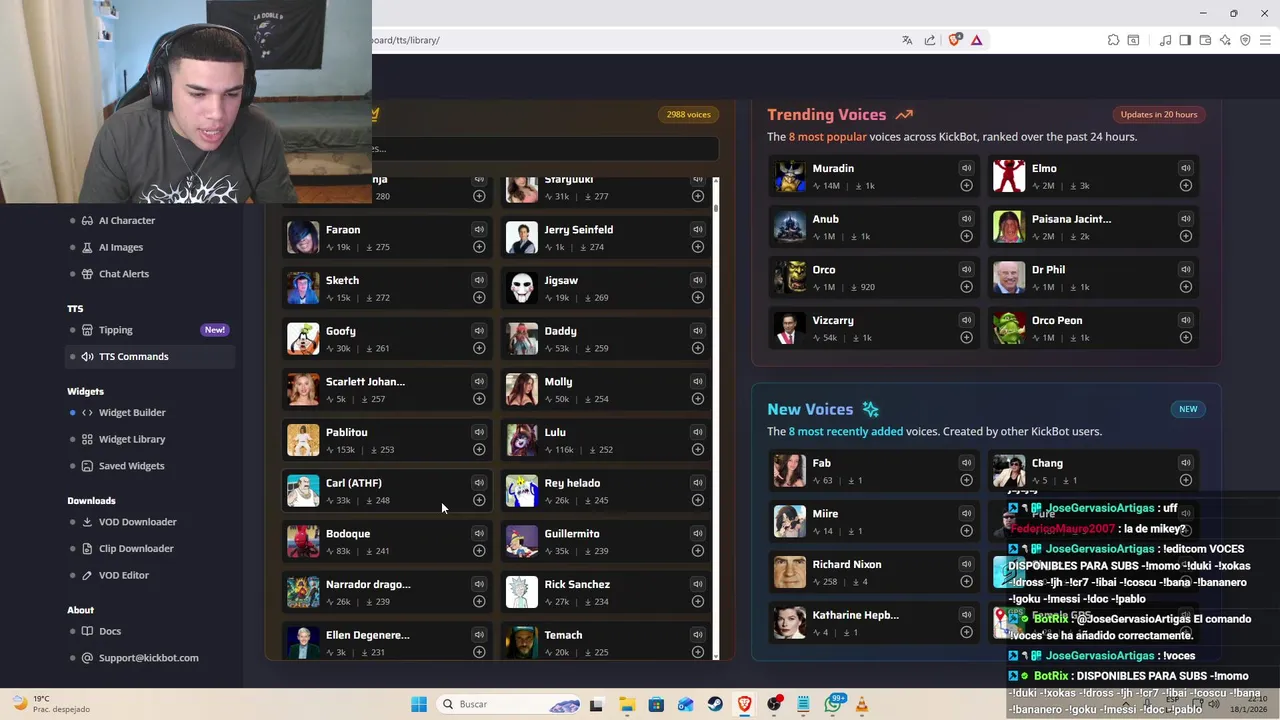
Task: Preview the Scarlett Johansson voice
Action: (479, 382)
